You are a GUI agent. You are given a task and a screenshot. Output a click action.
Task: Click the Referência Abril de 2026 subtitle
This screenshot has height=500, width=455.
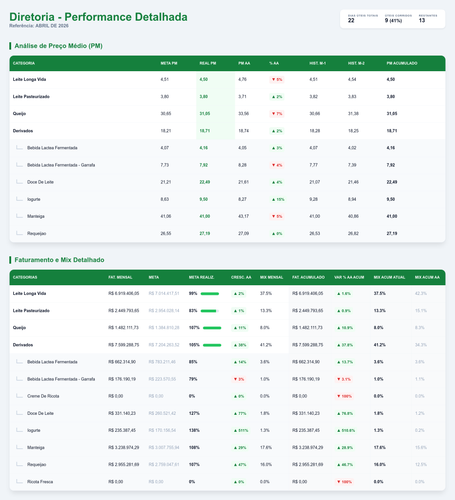click(39, 26)
